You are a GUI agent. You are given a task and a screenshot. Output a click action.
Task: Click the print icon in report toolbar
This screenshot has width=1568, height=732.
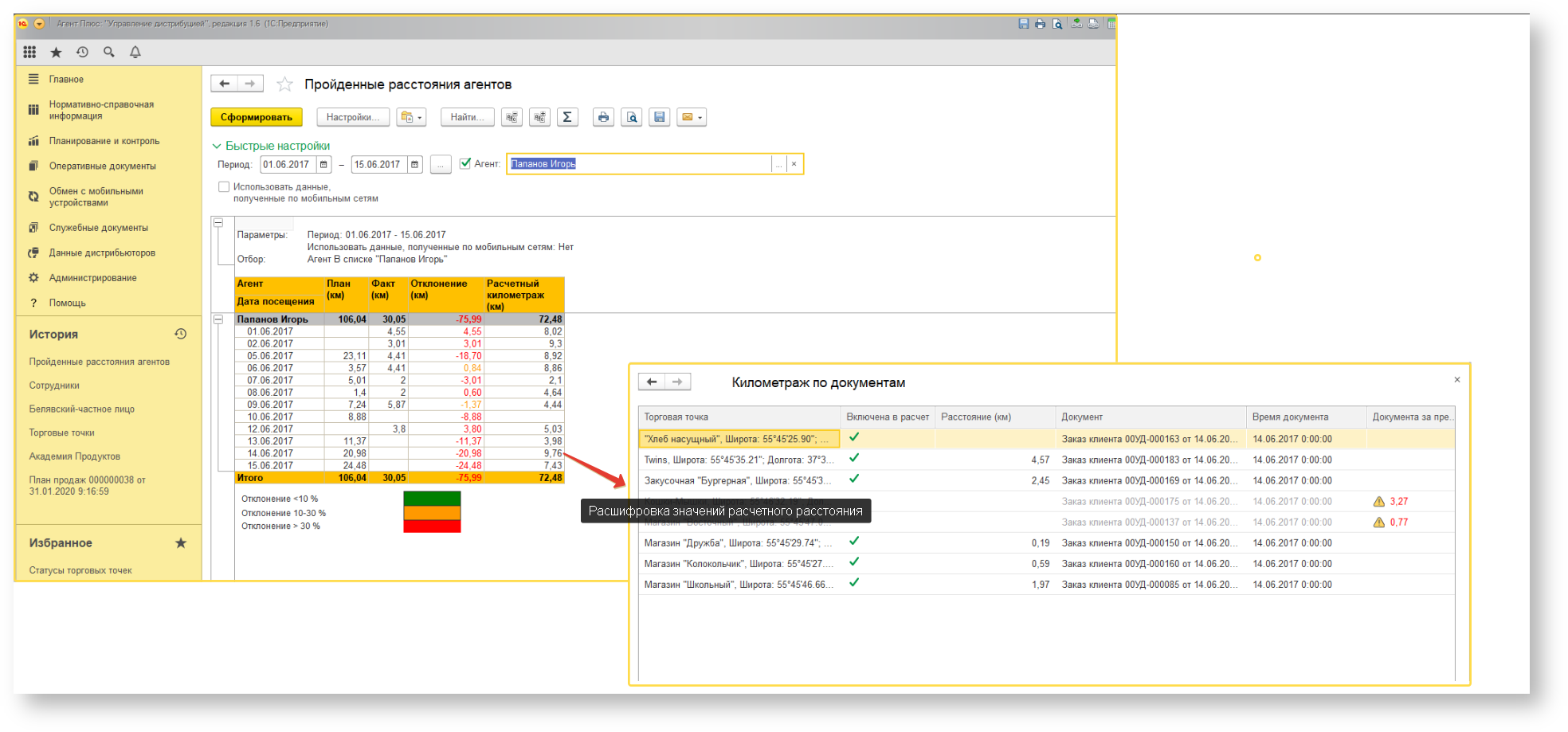click(x=604, y=117)
